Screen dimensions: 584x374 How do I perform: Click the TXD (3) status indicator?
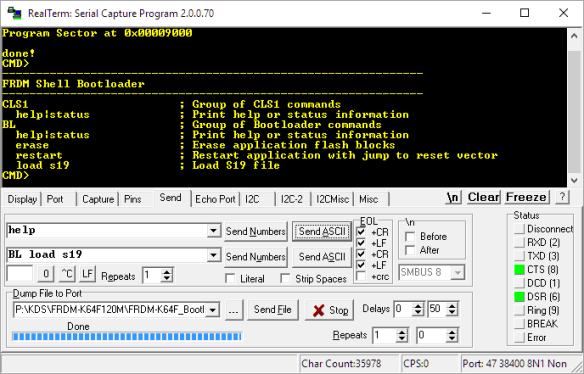[519, 256]
